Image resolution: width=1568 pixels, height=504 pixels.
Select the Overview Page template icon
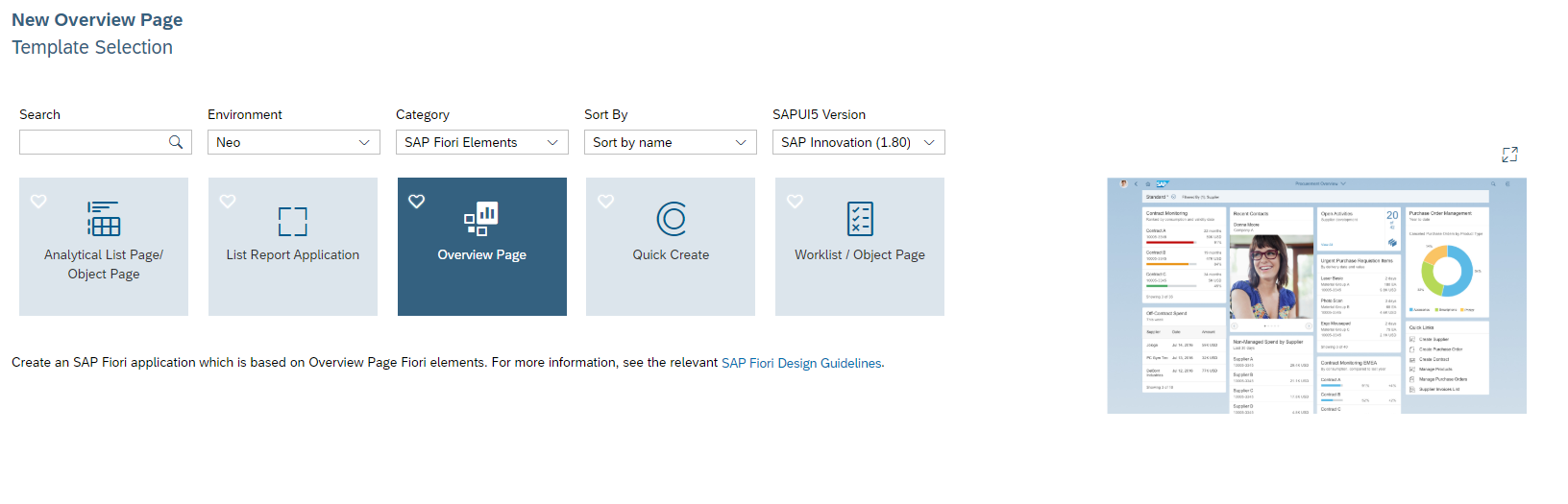pos(481,219)
